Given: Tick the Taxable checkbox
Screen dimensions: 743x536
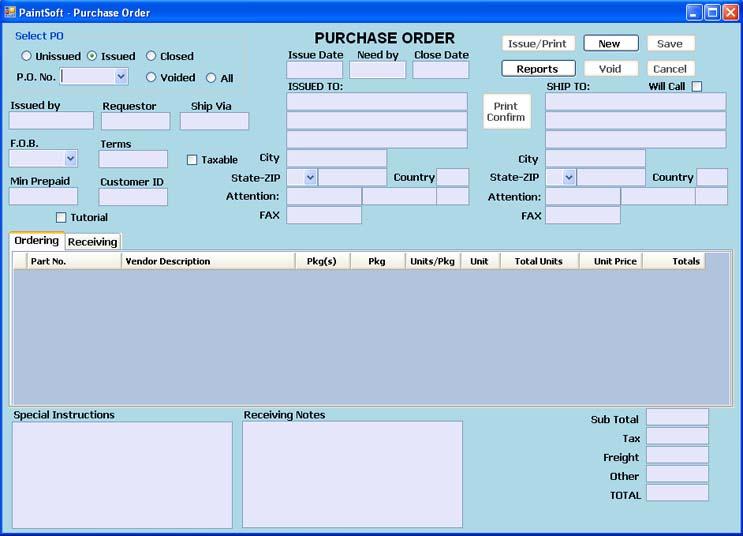Looking at the screenshot, I should (192, 160).
